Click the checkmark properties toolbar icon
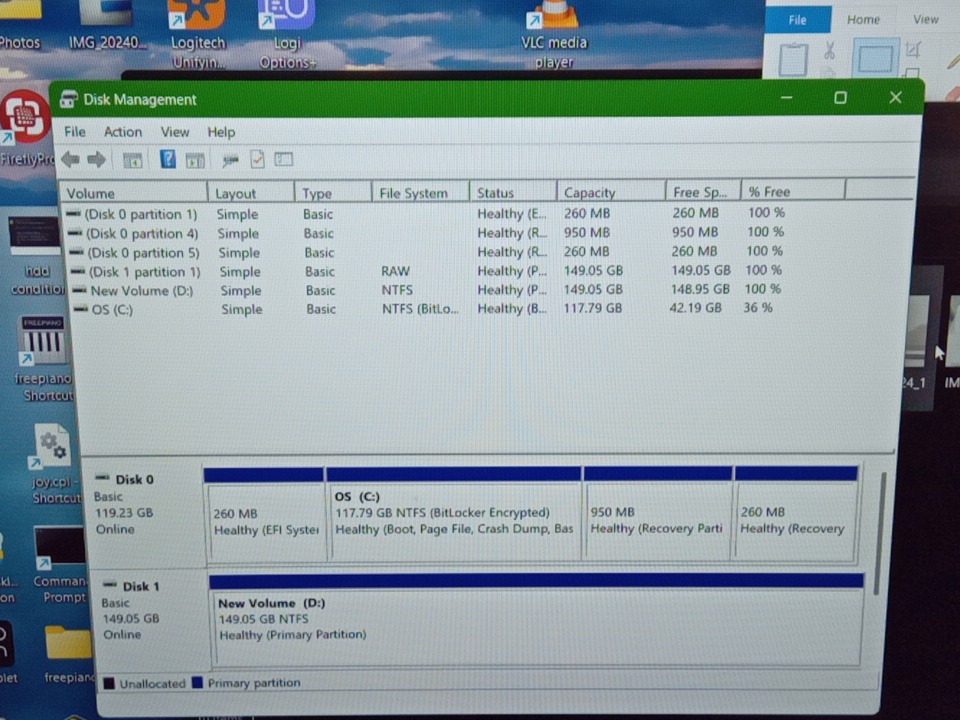Viewport: 960px width, 720px height. [258, 159]
